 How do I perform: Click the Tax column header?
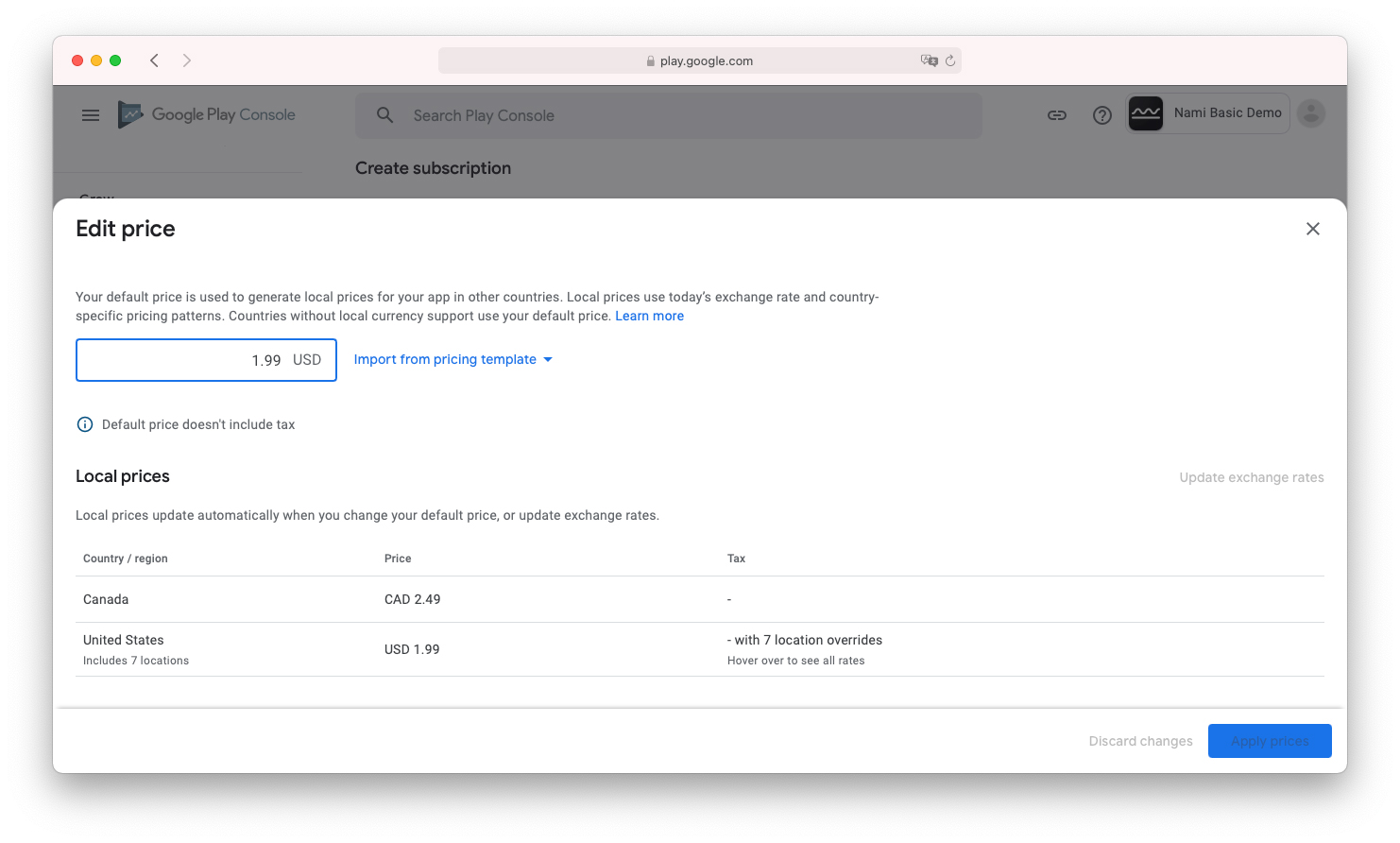[x=736, y=559]
